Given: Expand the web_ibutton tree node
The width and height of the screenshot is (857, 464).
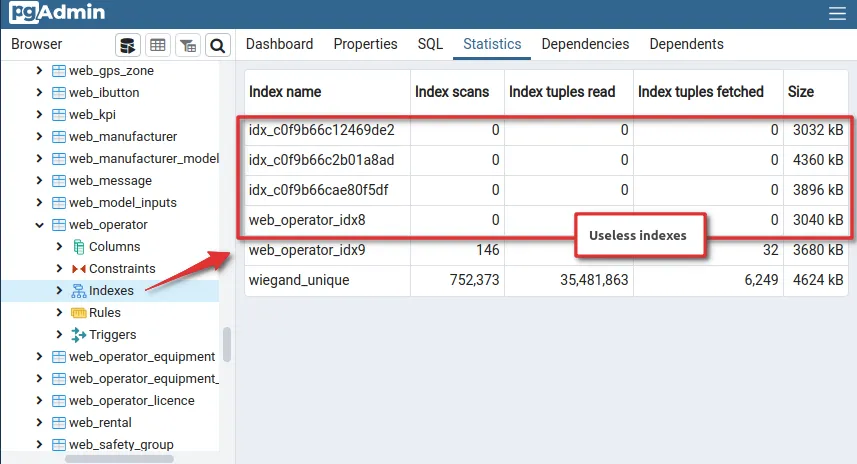Looking at the screenshot, I should pos(39,92).
